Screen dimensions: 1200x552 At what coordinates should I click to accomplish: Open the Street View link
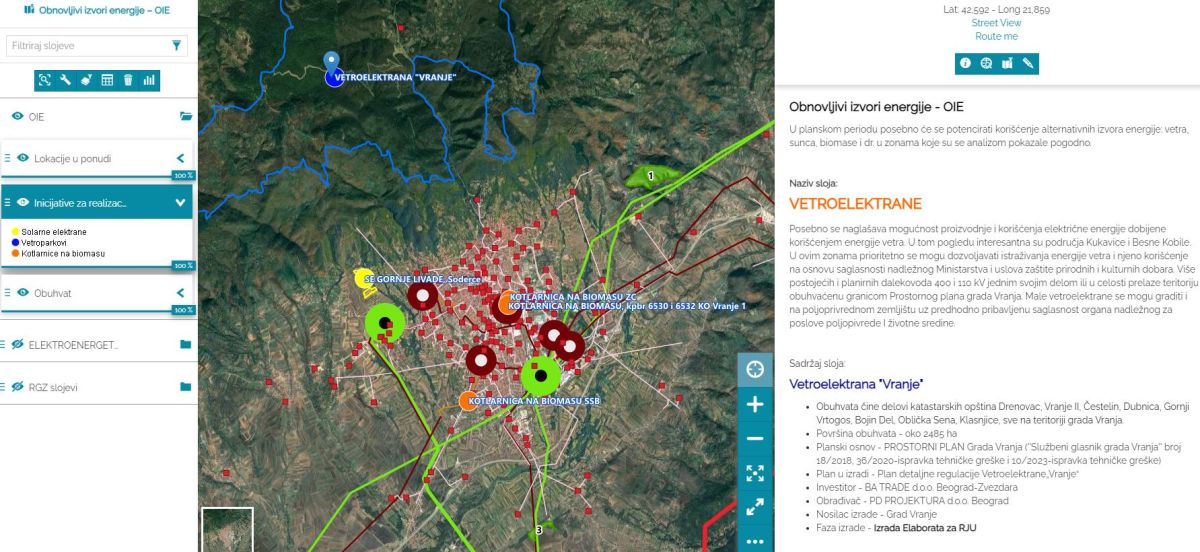tap(996, 23)
